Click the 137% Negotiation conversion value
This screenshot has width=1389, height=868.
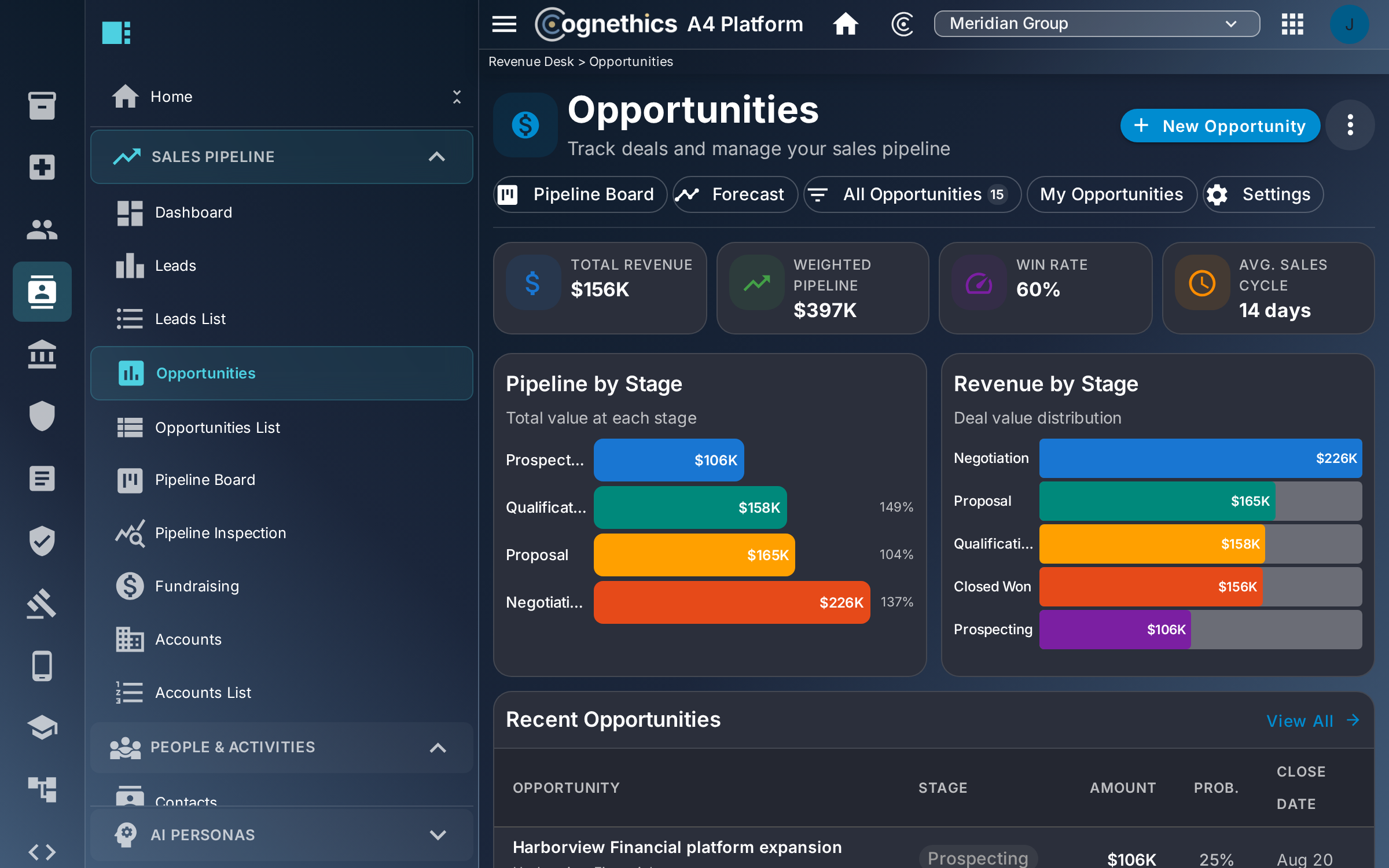896,602
